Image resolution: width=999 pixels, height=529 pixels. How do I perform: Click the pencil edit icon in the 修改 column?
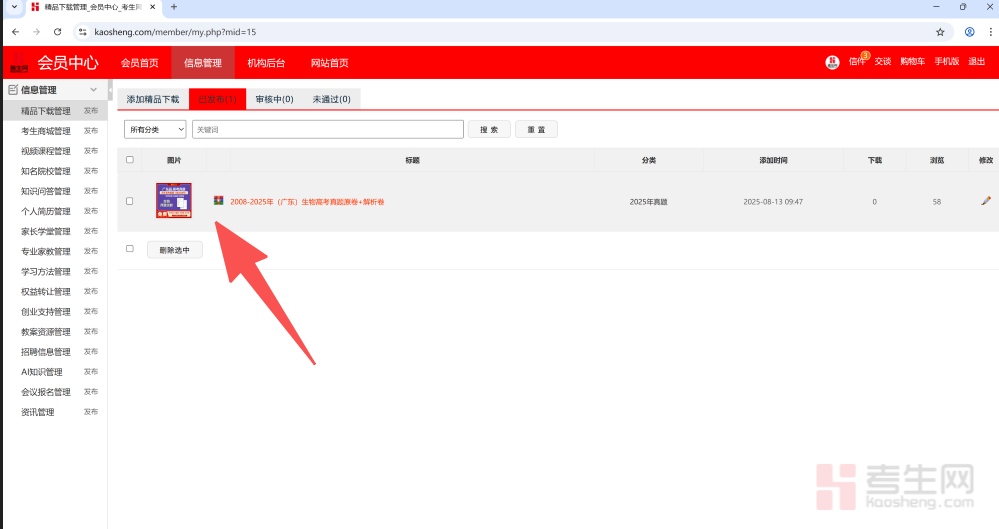tap(985, 201)
